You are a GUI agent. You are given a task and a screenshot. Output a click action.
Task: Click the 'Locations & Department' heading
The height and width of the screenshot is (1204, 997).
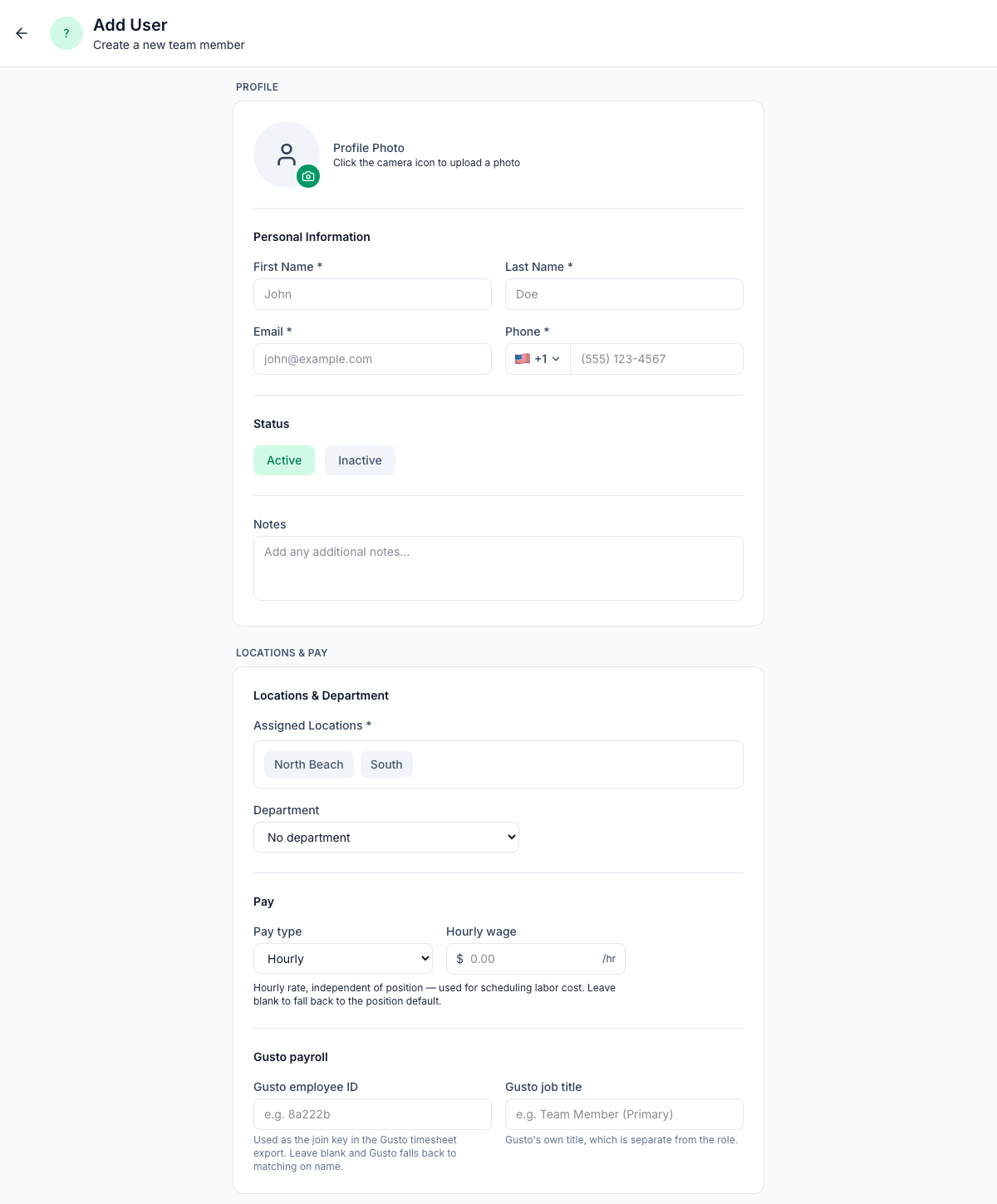point(321,695)
